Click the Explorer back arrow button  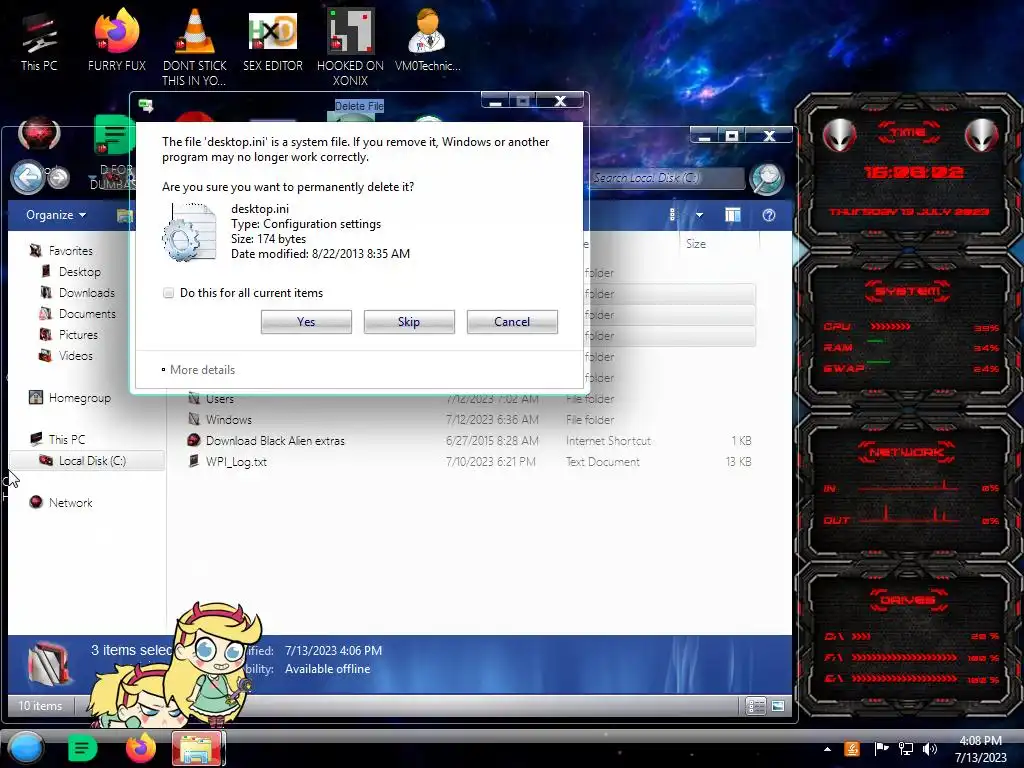point(27,177)
